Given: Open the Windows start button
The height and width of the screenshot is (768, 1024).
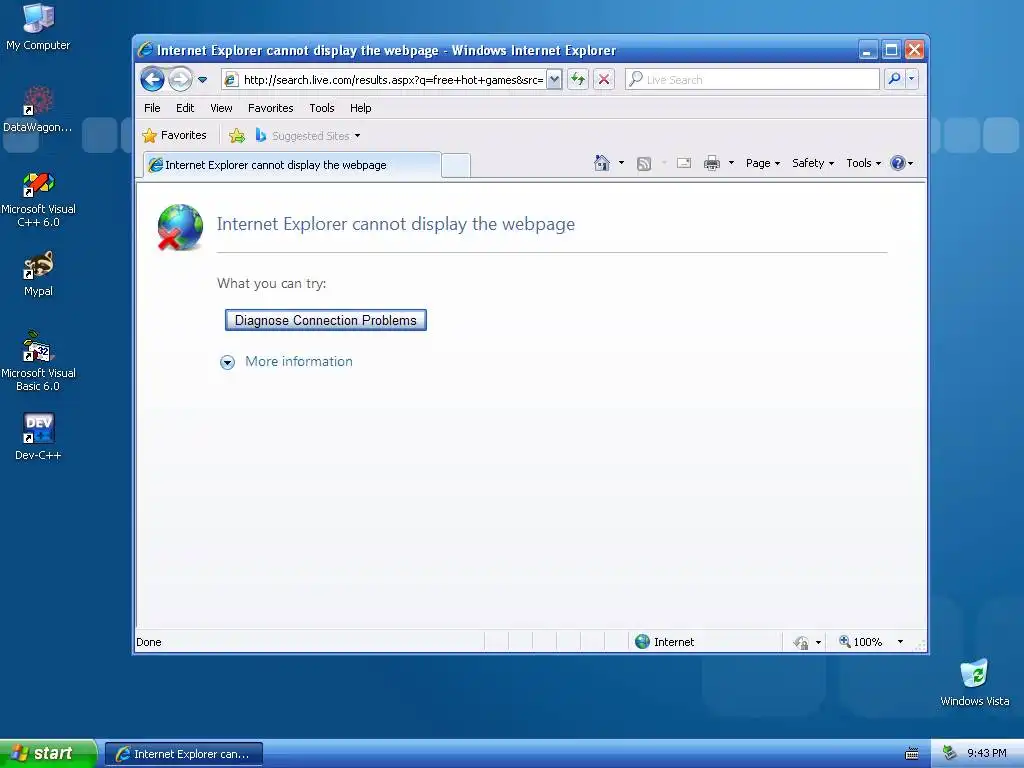Looking at the screenshot, I should click(47, 754).
